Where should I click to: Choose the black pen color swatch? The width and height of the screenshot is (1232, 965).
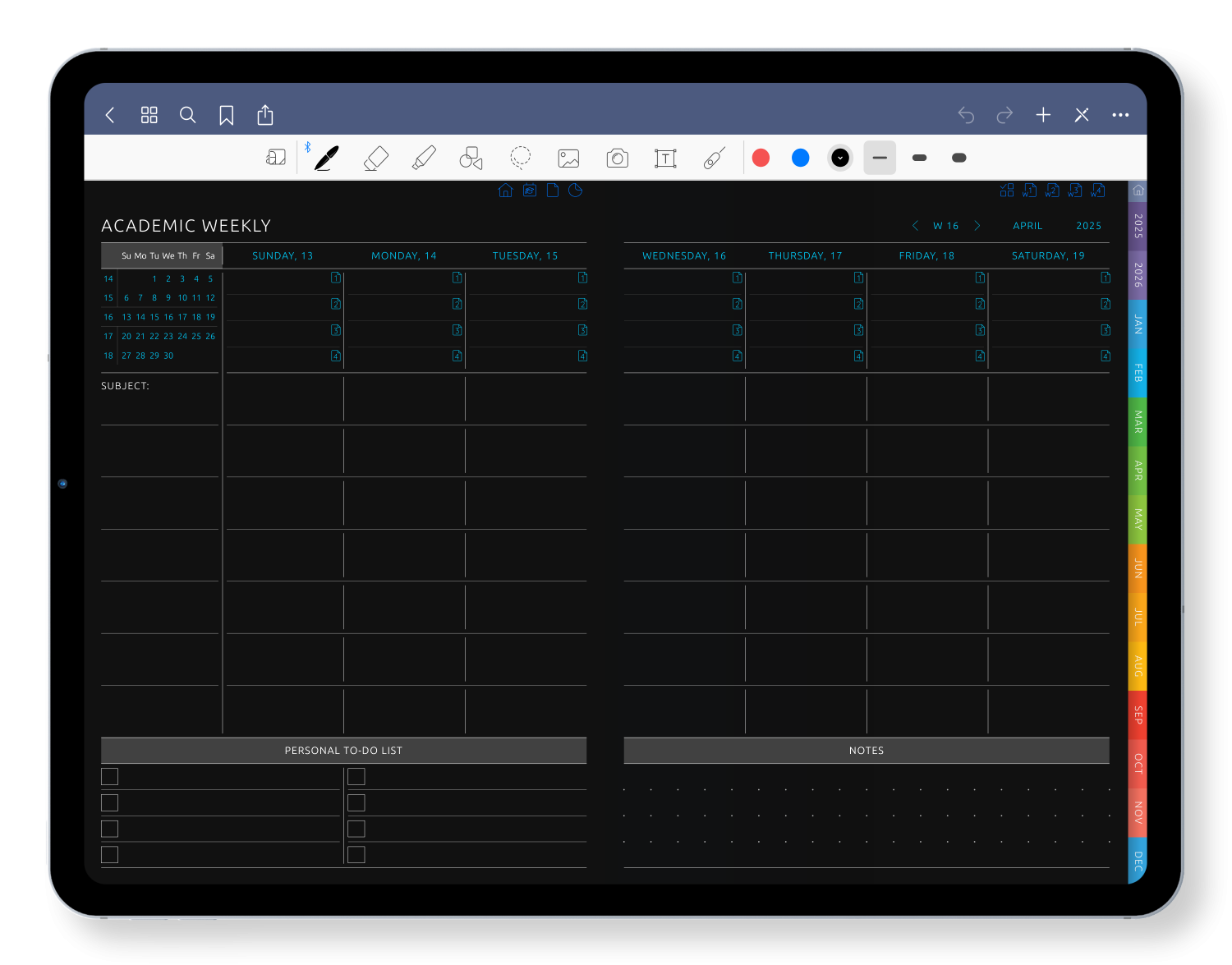pos(840,158)
